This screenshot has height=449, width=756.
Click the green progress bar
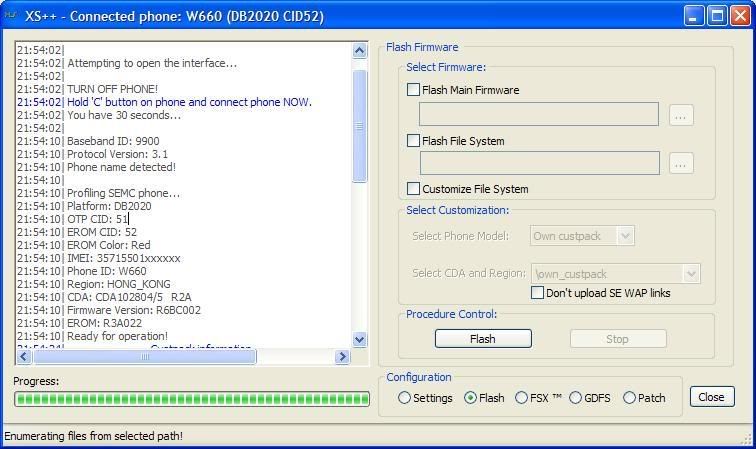(192, 399)
